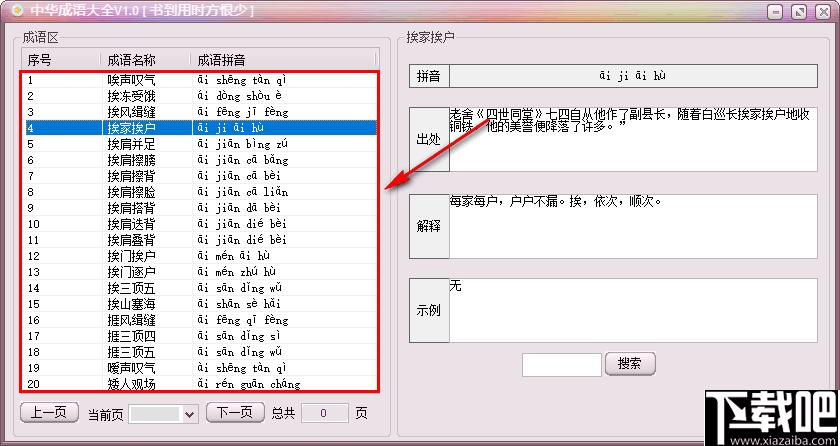
Task: Go to next page with 下一页
Action: click(x=235, y=412)
